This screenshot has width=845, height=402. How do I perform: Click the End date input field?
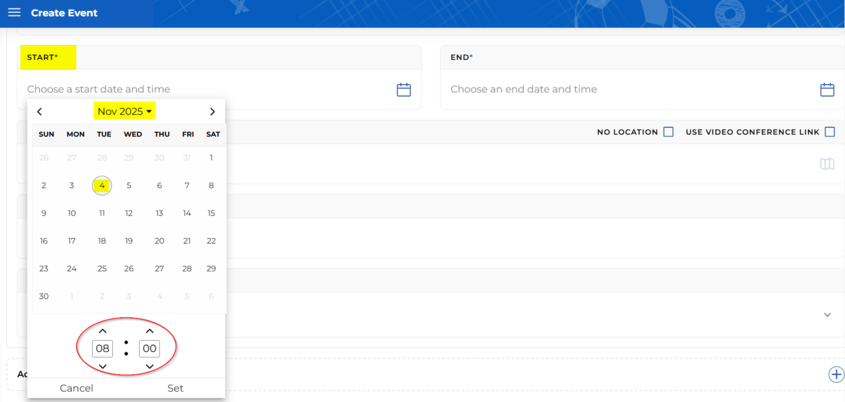(x=630, y=90)
